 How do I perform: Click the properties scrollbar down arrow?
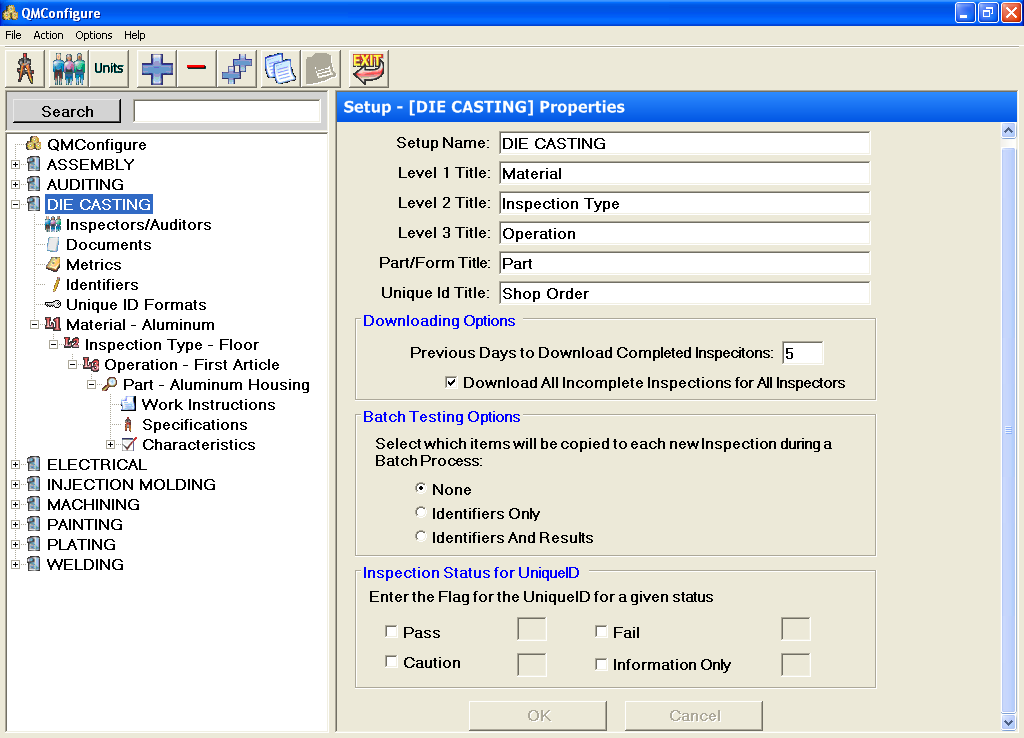click(x=1008, y=723)
